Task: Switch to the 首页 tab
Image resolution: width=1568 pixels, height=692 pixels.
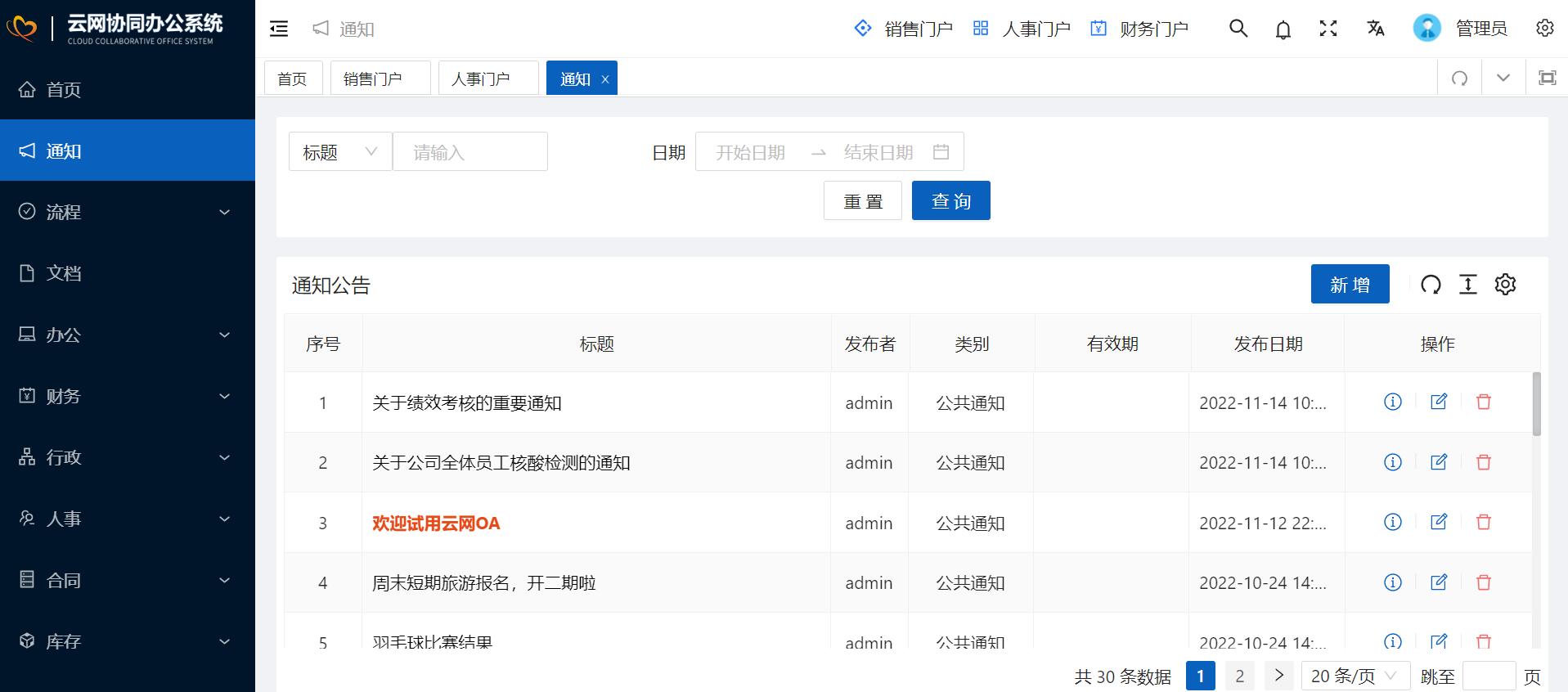Action: [293, 79]
